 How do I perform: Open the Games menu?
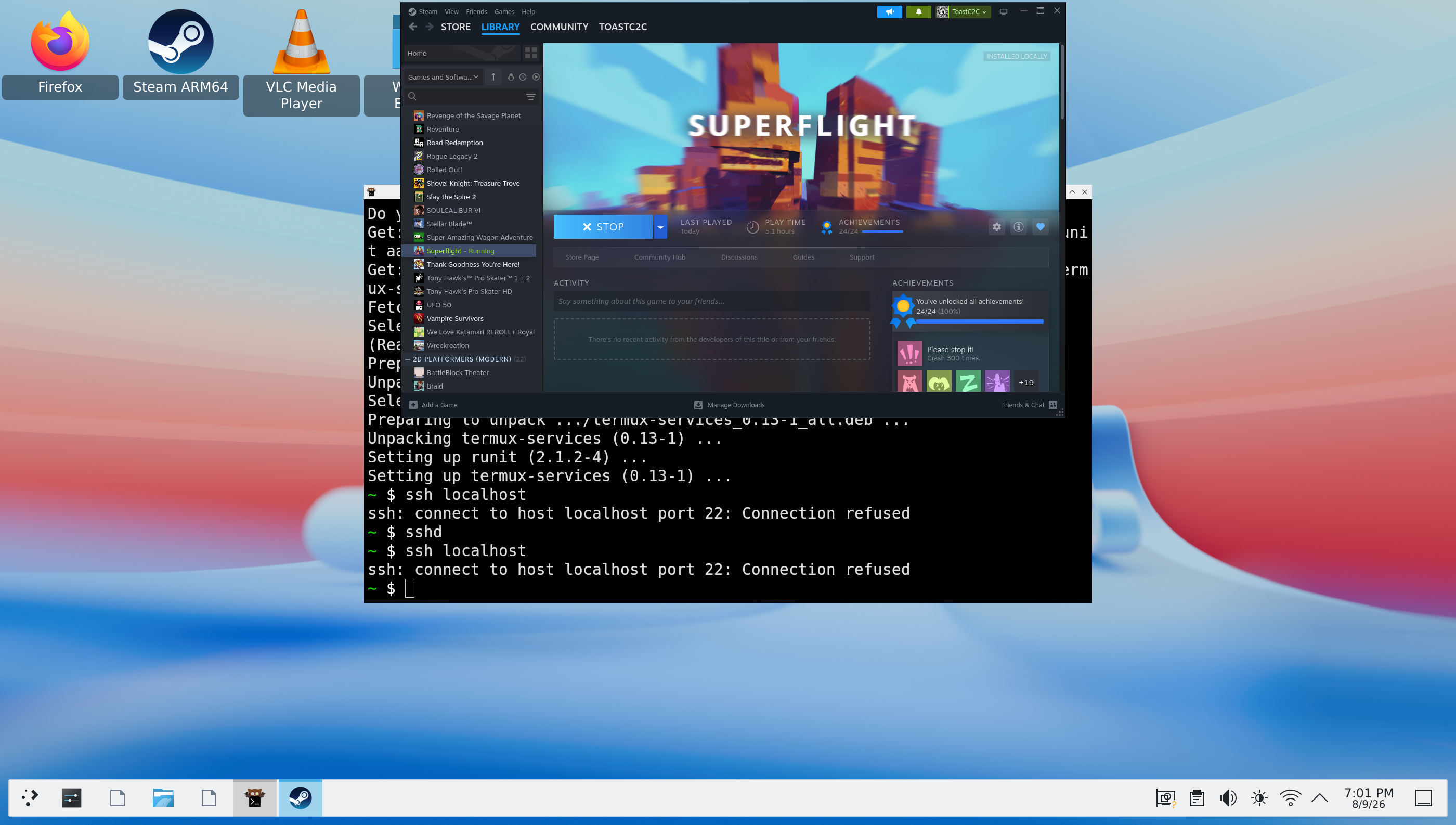tap(504, 11)
